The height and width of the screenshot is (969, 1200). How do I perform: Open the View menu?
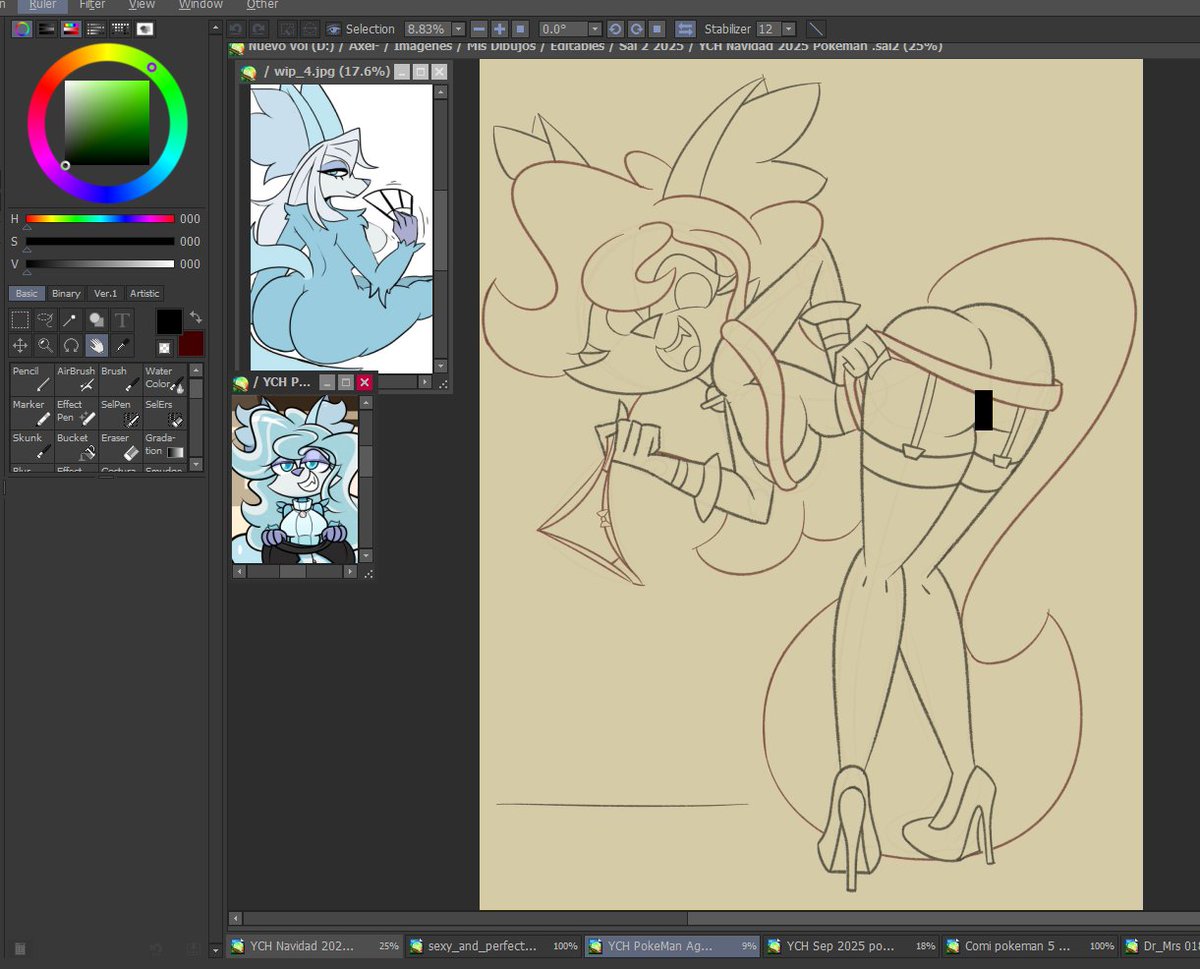click(x=142, y=5)
